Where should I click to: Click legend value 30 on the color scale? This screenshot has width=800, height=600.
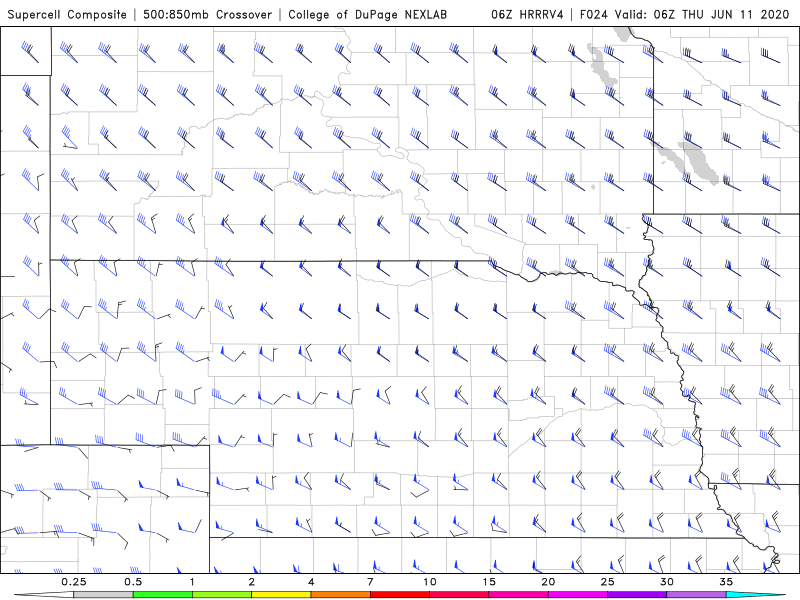666,582
